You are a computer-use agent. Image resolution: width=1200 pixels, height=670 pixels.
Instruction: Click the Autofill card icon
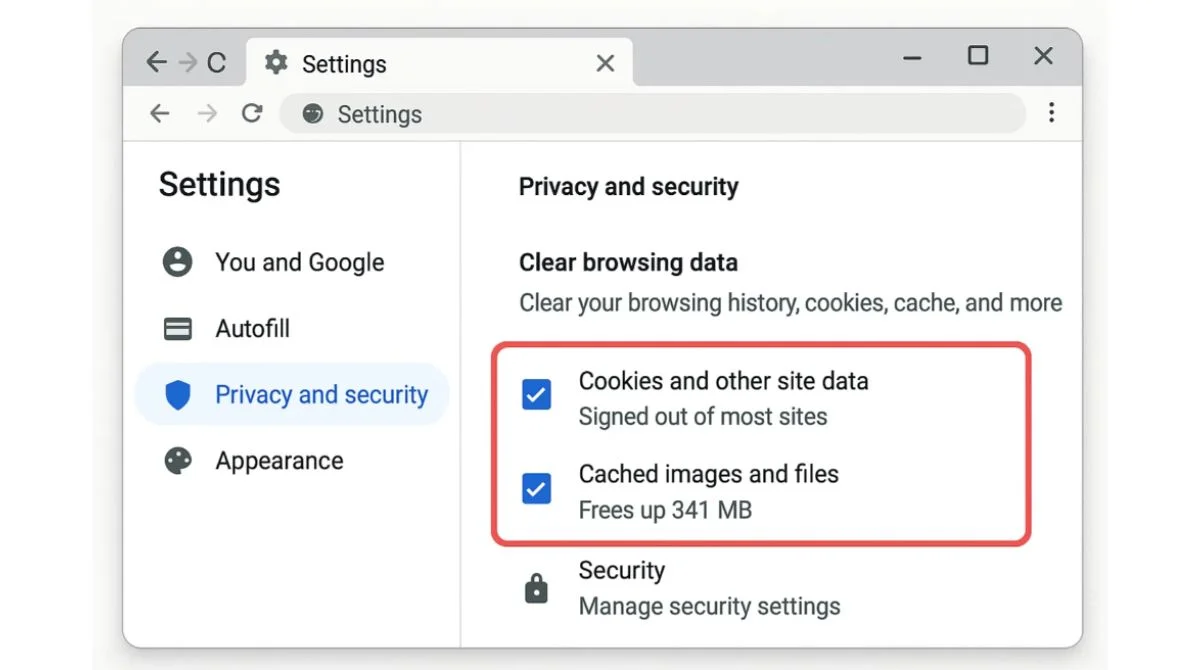178,329
